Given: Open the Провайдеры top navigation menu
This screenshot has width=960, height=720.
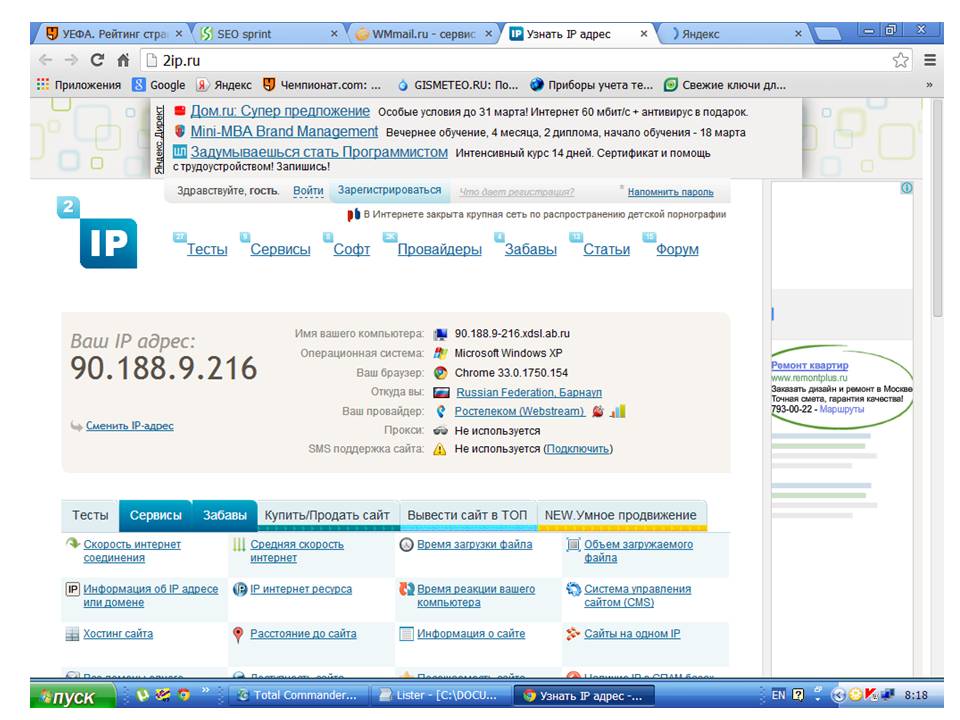Looking at the screenshot, I should [440, 249].
